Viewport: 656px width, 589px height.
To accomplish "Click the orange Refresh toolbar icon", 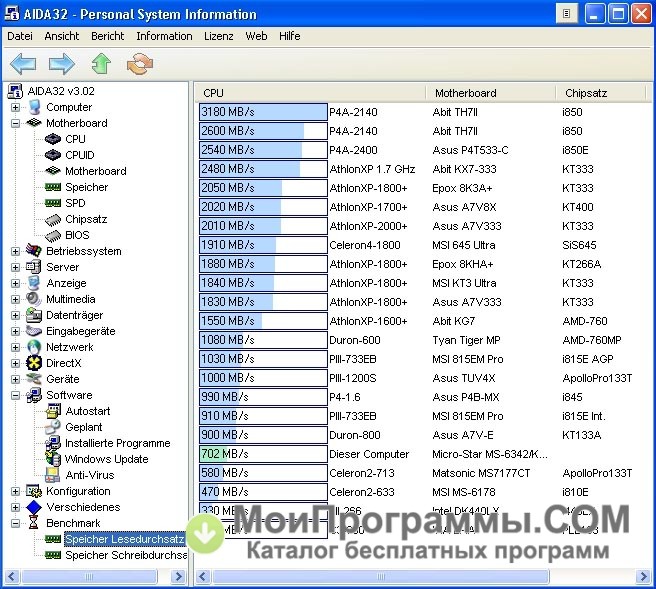I will click(140, 64).
